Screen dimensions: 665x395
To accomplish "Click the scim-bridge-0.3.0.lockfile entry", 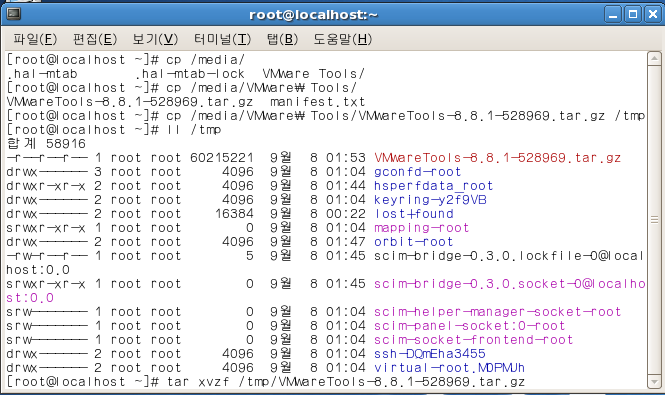I will (509, 256).
